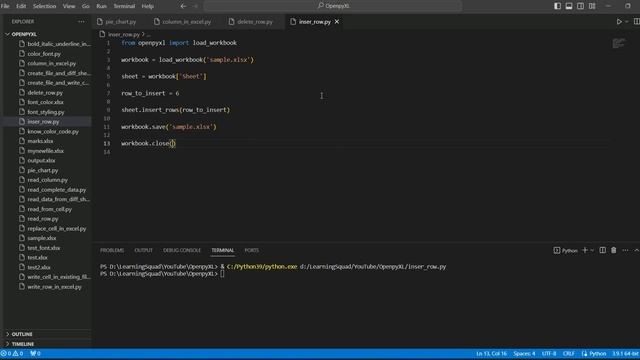Click CRLF line ending selector
The width and height of the screenshot is (640, 360).
[569, 353]
